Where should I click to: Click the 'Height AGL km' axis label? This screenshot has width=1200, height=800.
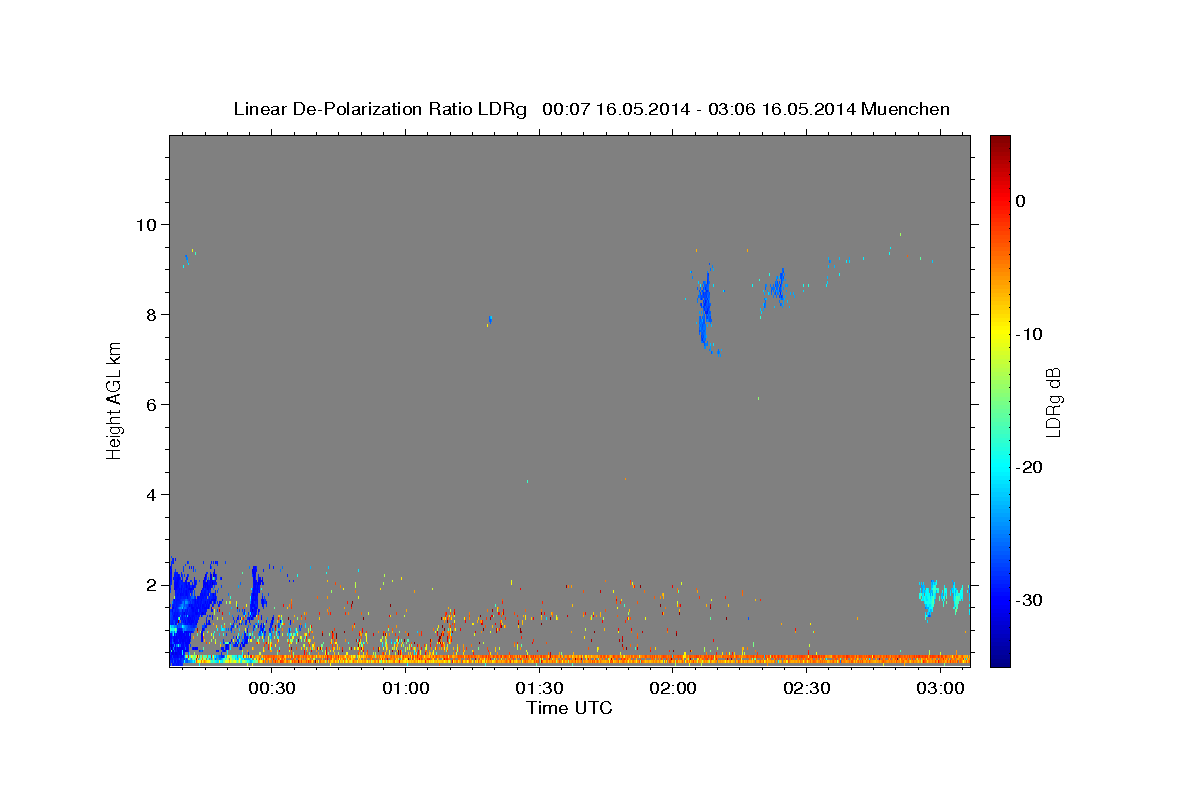114,400
